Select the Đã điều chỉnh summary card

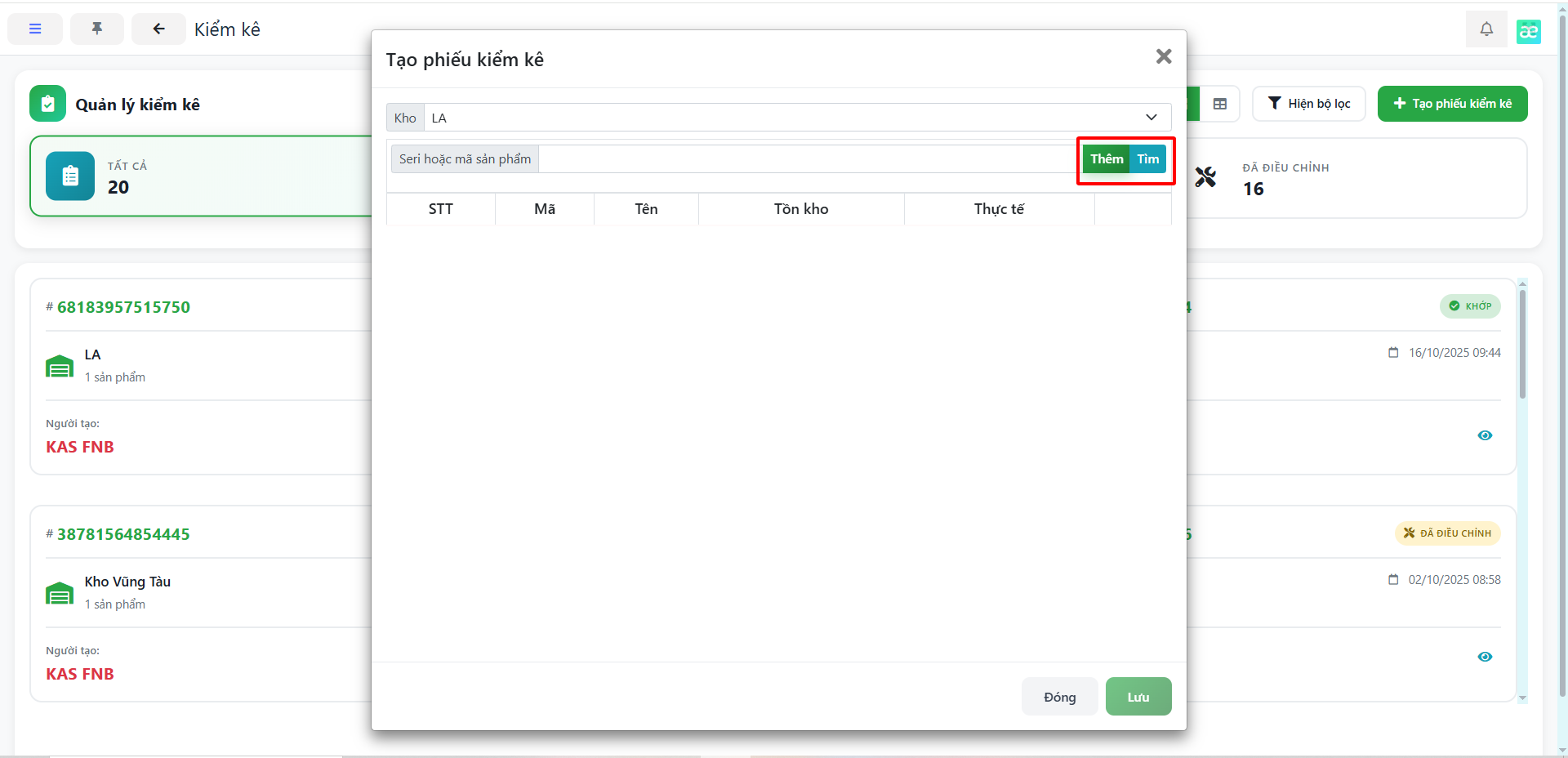(1356, 178)
